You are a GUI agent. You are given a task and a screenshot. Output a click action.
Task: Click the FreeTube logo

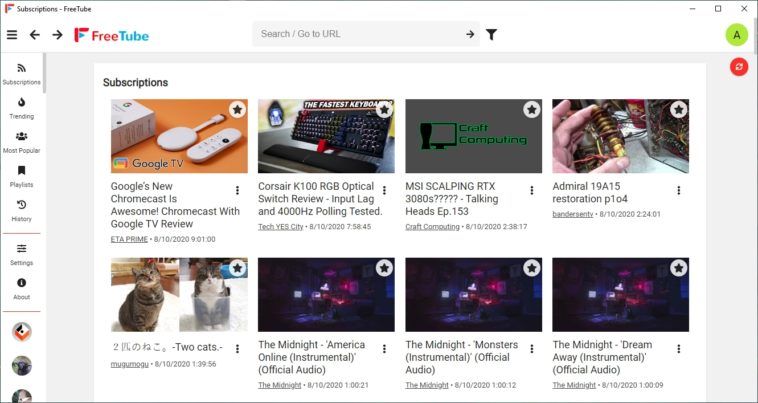(112, 35)
